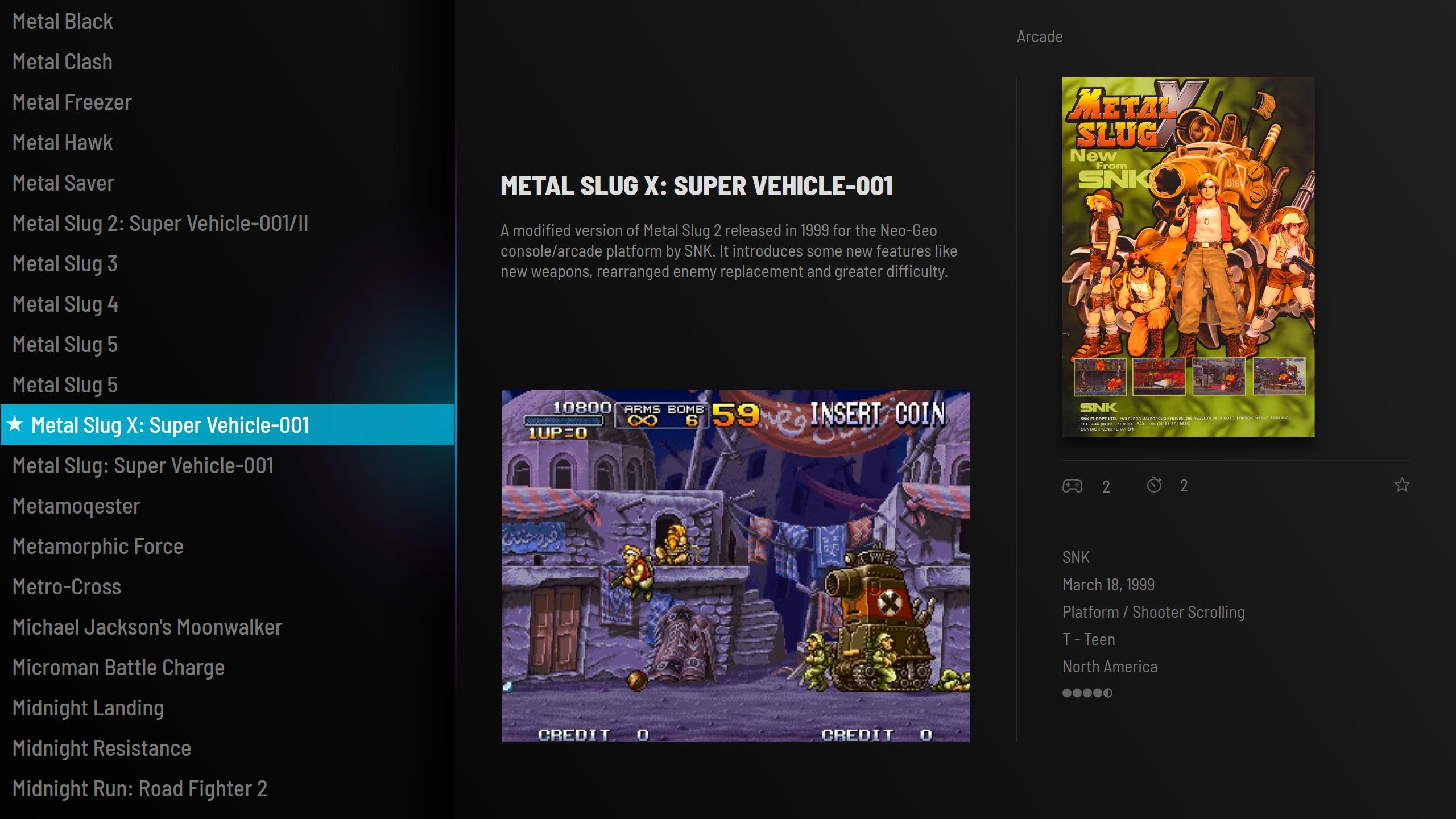Click the North America region text
This screenshot has width=1456, height=819.
[x=1110, y=667]
